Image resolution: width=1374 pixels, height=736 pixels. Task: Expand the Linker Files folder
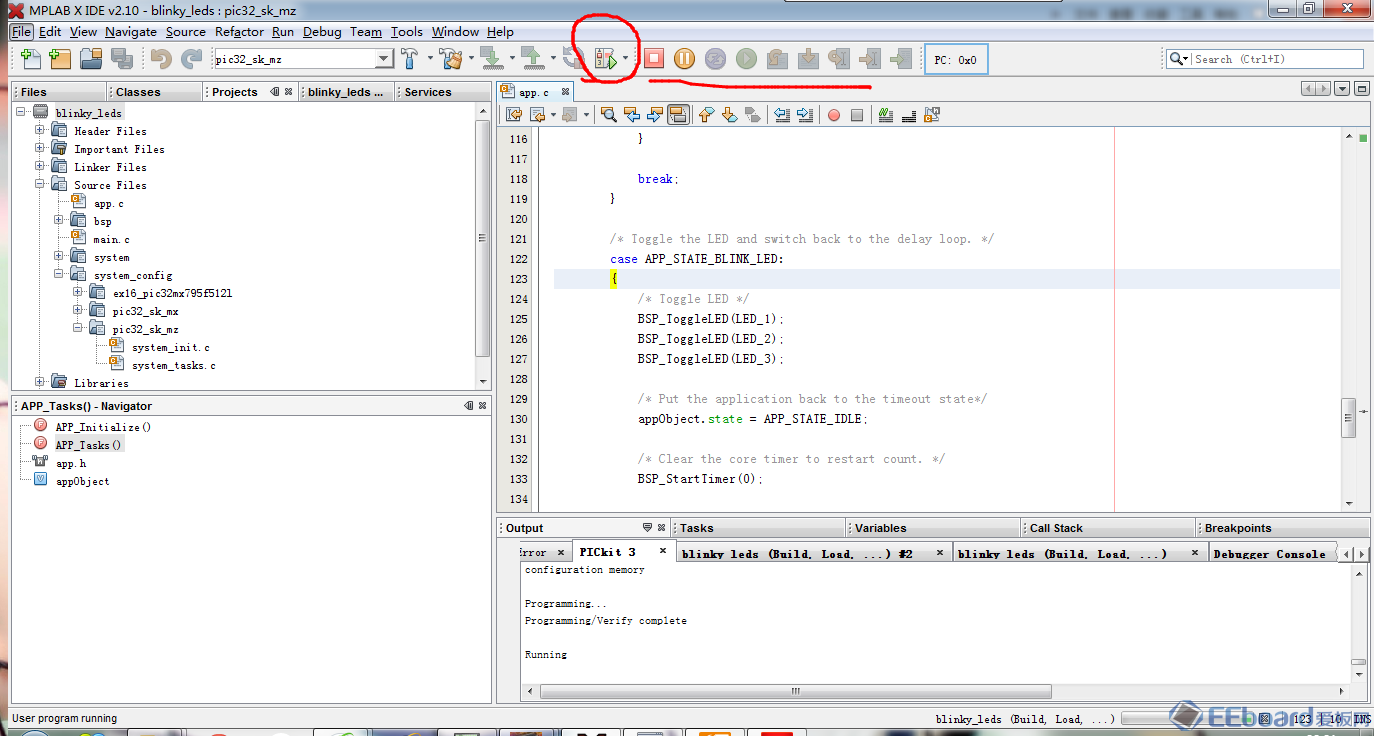[x=39, y=167]
